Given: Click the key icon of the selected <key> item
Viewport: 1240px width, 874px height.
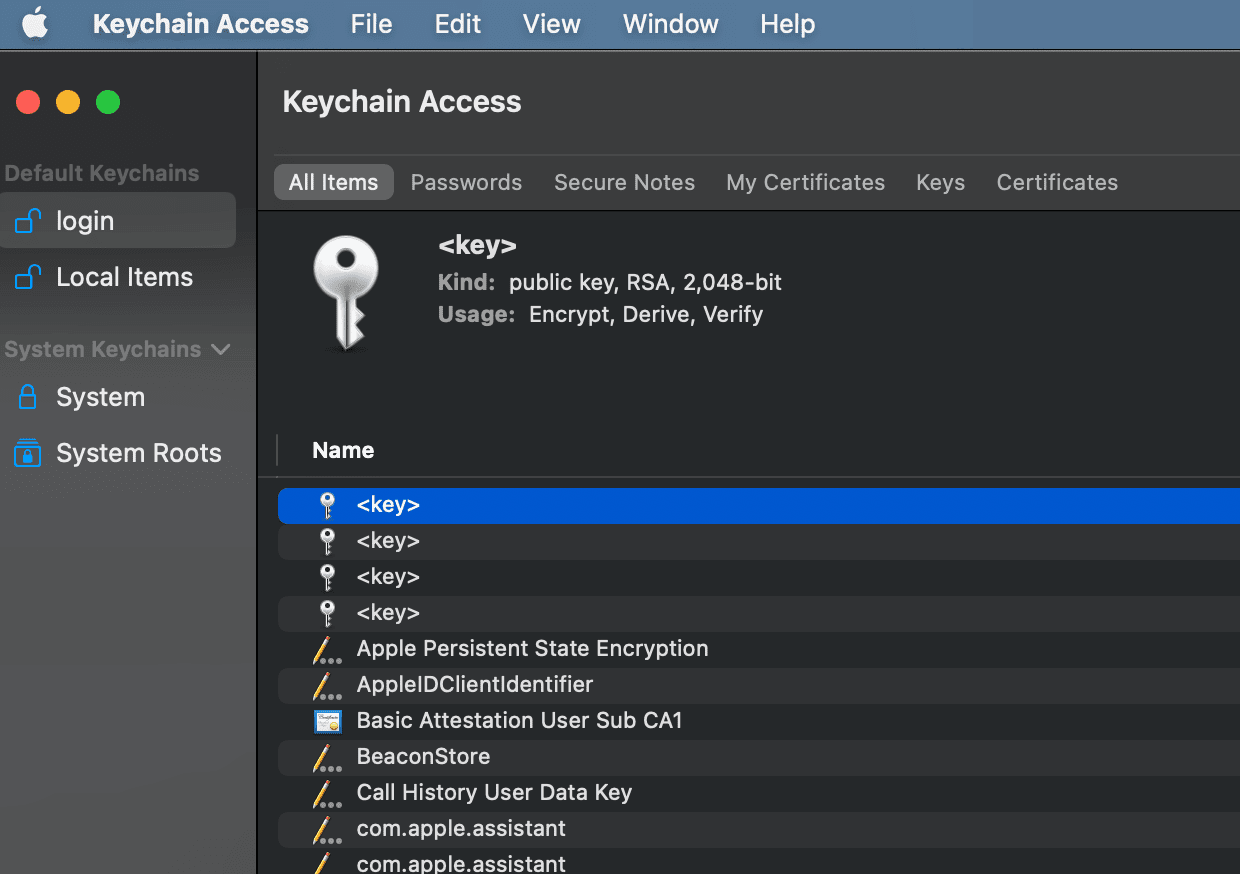Looking at the screenshot, I should [328, 505].
